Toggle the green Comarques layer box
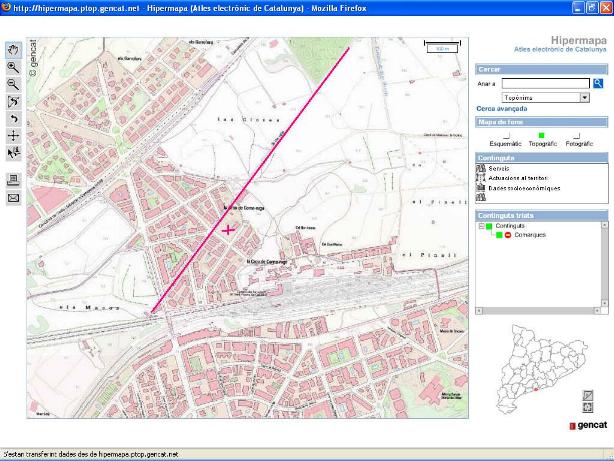 498,235
